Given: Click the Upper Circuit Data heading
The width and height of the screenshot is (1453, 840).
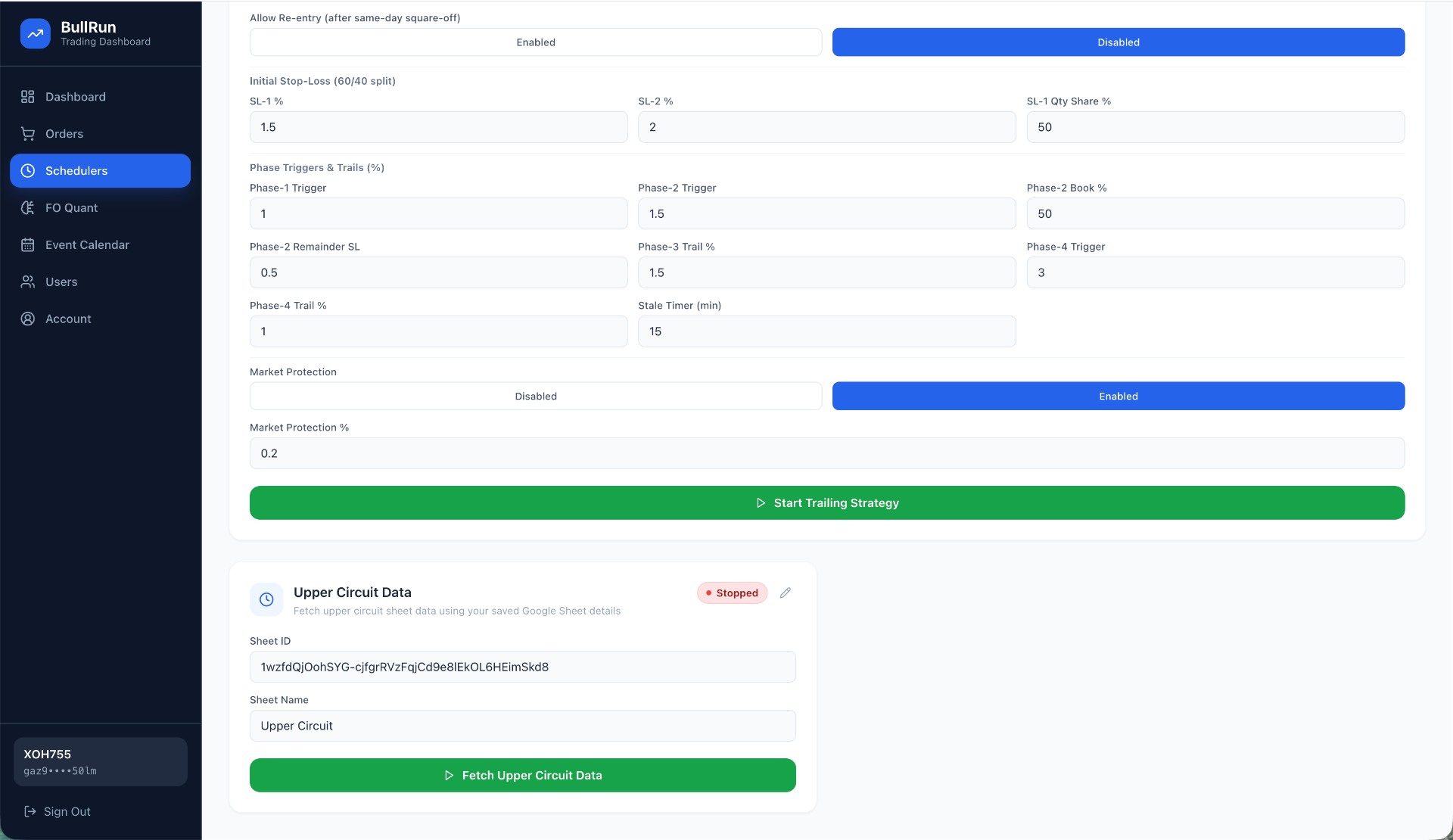Looking at the screenshot, I should coord(353,593).
